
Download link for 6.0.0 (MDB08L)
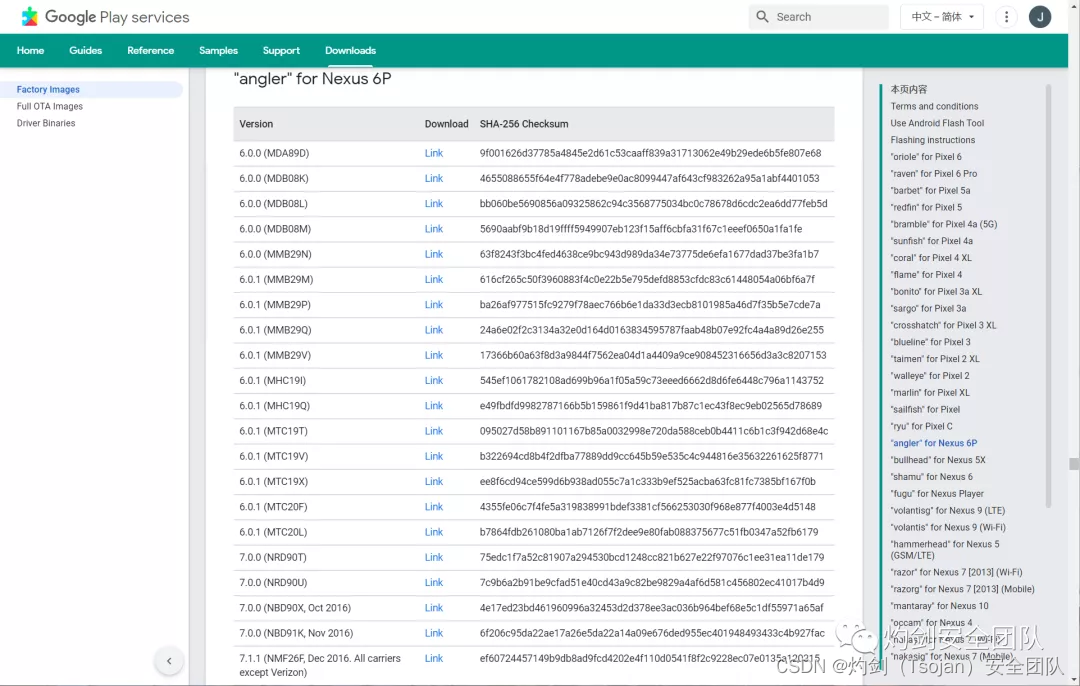[434, 203]
